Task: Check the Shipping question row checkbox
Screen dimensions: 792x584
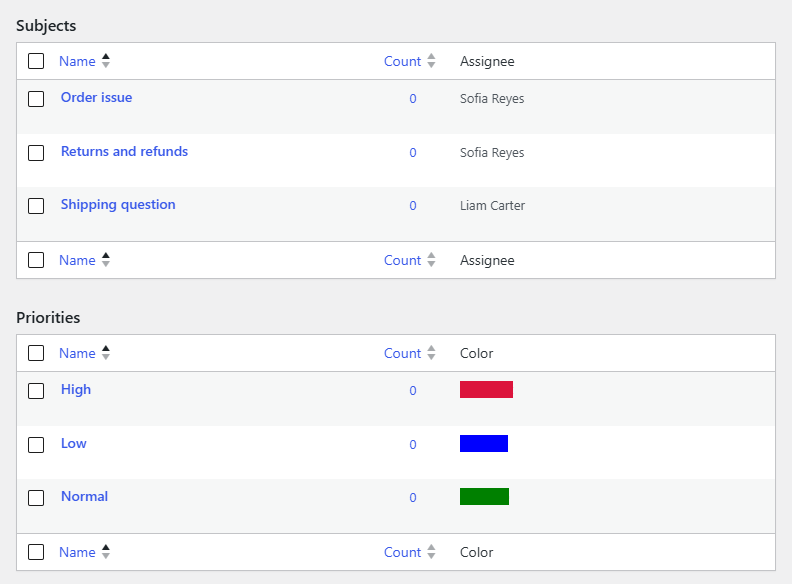Action: tap(36, 206)
